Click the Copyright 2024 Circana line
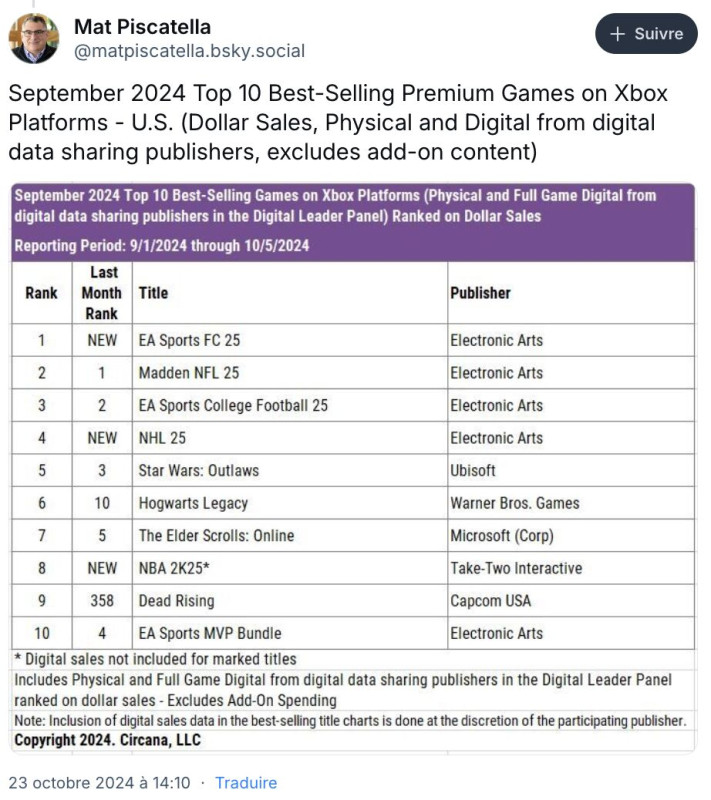711x800 pixels. click(108, 740)
